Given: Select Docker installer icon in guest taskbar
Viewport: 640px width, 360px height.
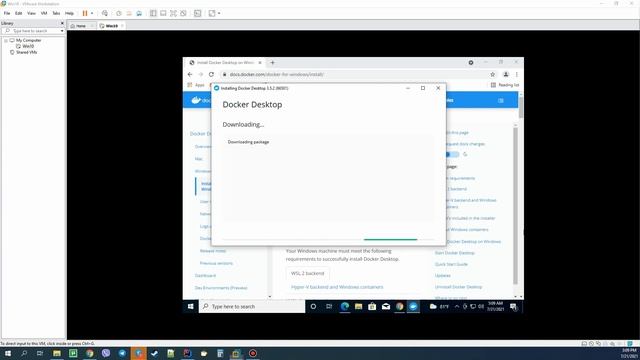Looking at the screenshot, I should click(413, 307).
